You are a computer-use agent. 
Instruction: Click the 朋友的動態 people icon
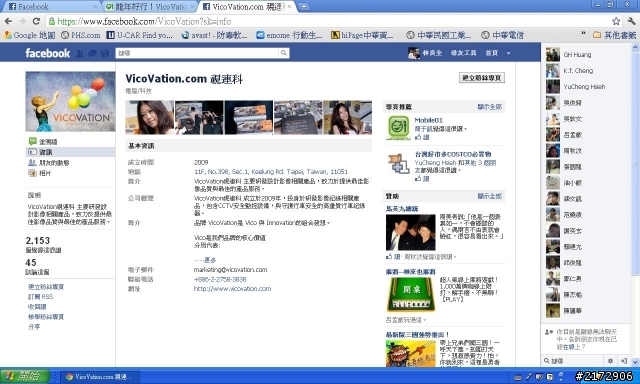click(x=32, y=162)
